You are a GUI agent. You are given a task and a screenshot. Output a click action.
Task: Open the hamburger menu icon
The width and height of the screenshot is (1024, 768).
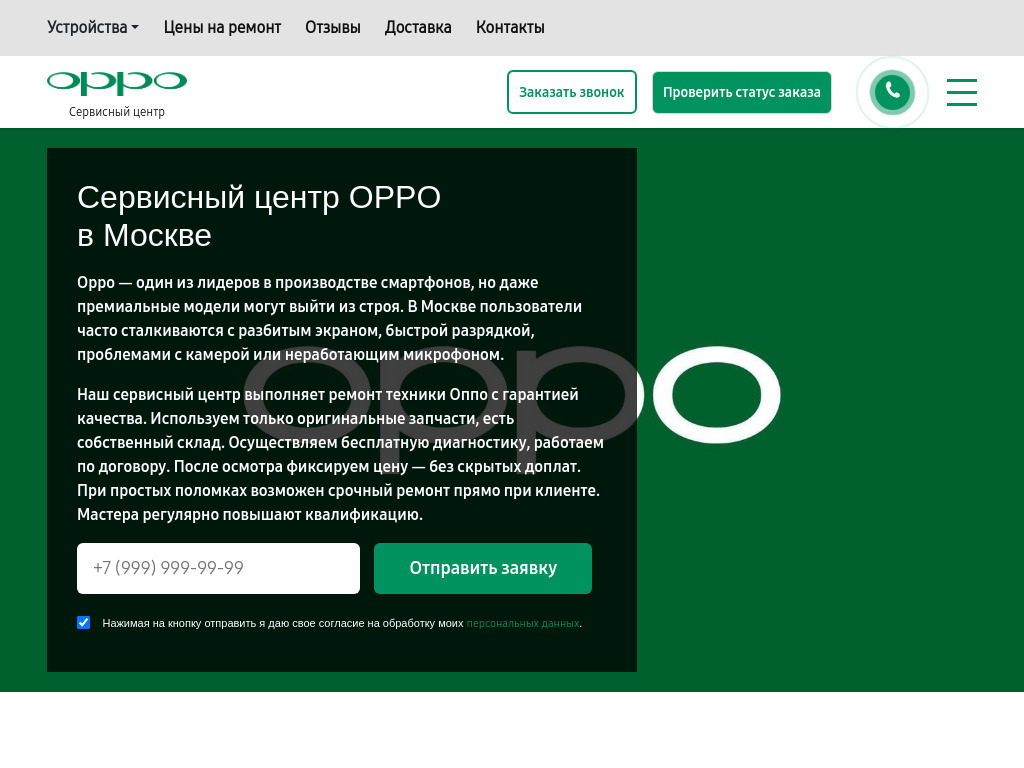[961, 92]
